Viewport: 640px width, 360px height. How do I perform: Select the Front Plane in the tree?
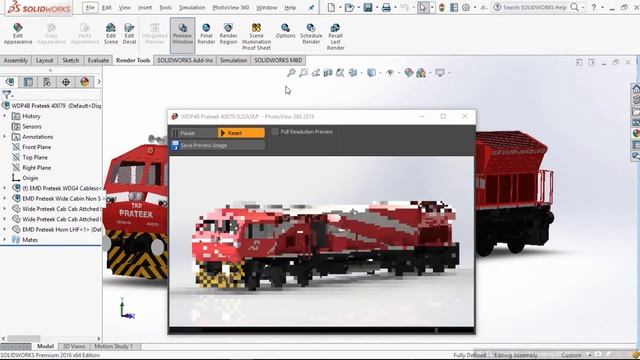[36, 147]
